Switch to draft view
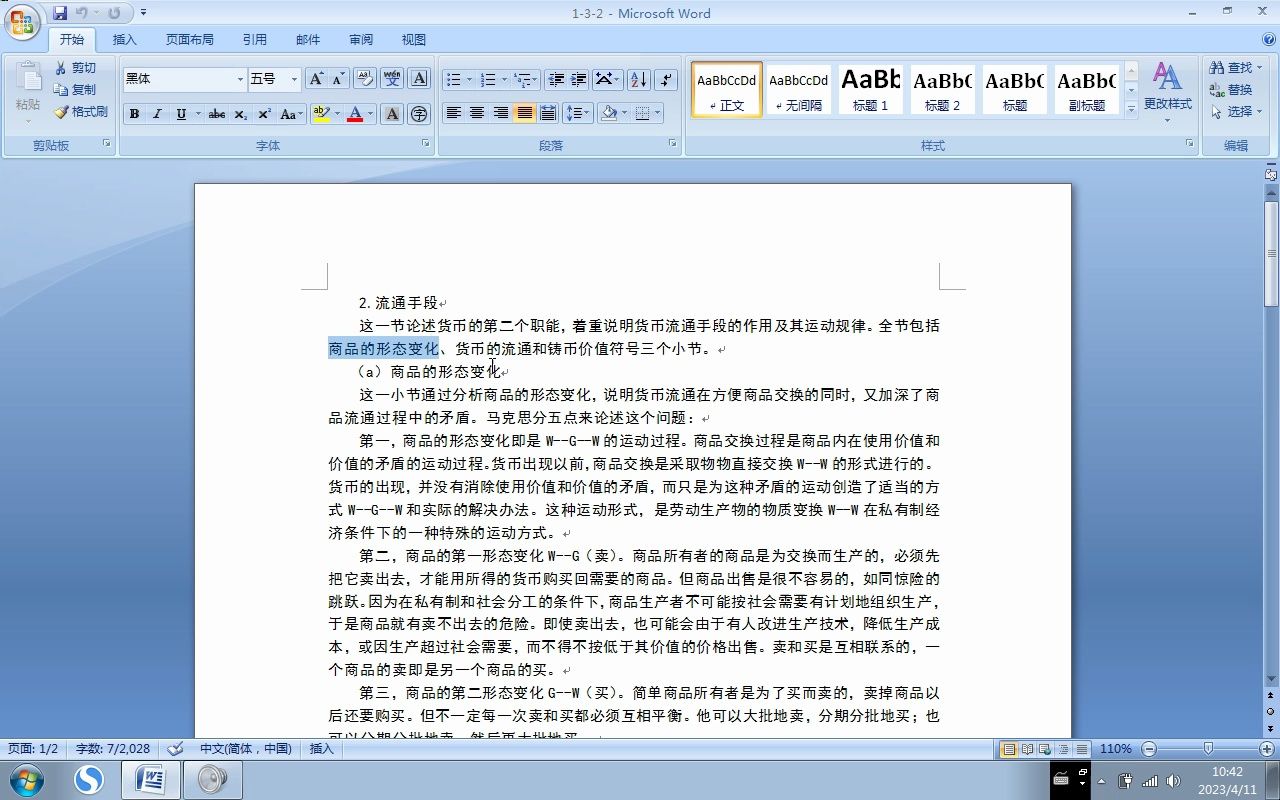The image size is (1280, 800). pos(1081,749)
